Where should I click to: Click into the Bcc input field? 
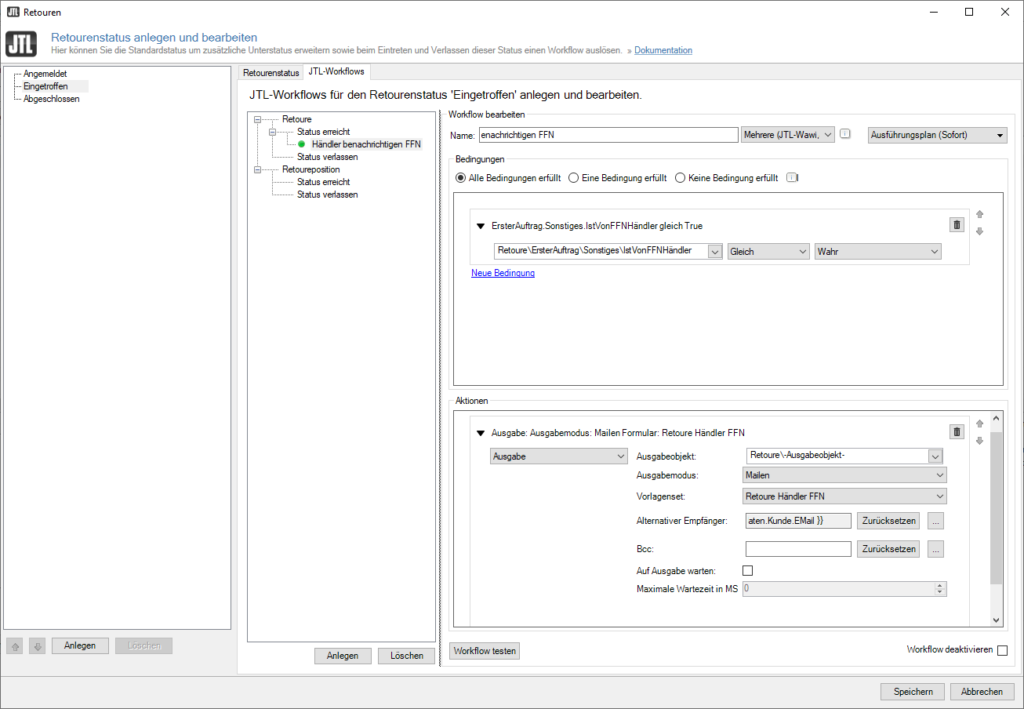coord(798,549)
